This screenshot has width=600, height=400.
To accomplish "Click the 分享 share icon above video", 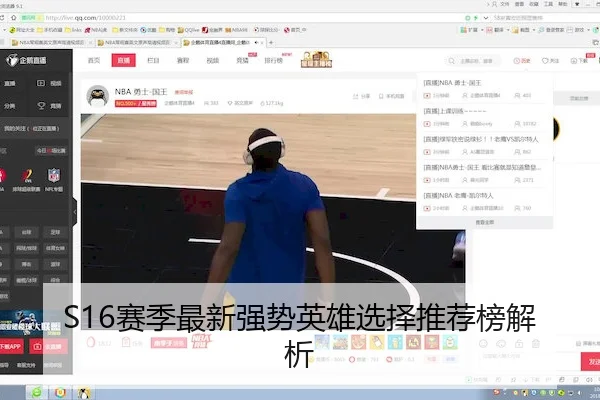I will click(355, 96).
